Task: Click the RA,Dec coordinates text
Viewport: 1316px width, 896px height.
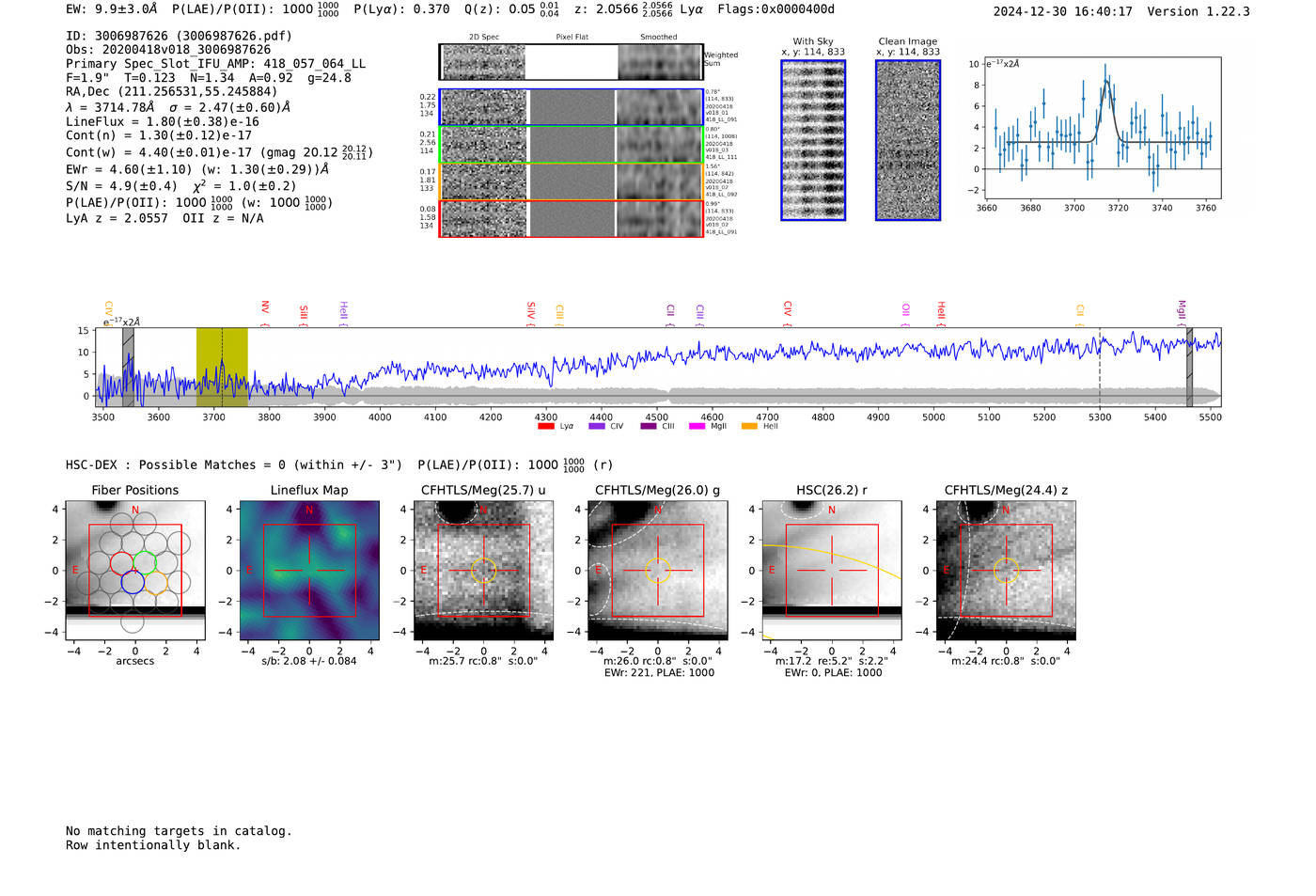Action: pos(172,92)
